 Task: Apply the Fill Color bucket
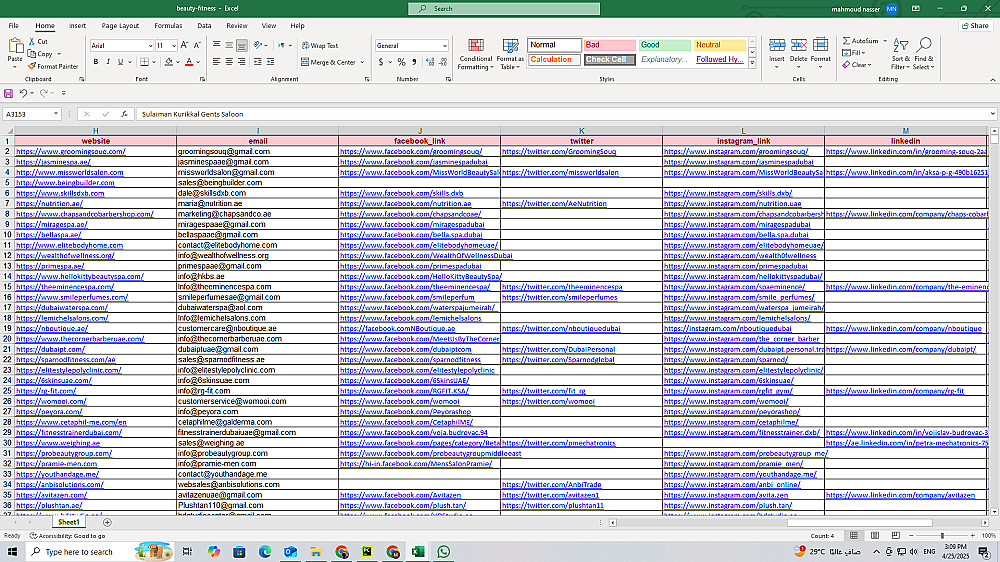tap(168, 62)
